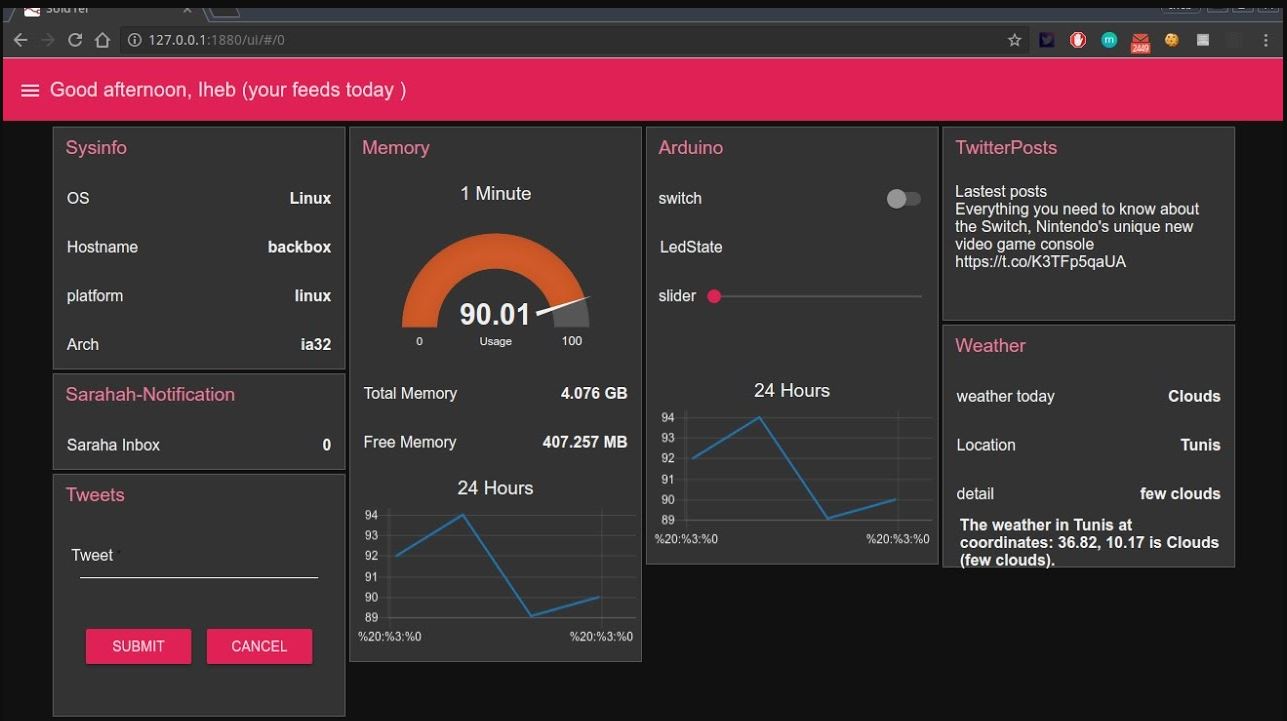This screenshot has height=721, width=1287.
Task: Click the 'Lastest posts' text
Action: click(1001, 192)
